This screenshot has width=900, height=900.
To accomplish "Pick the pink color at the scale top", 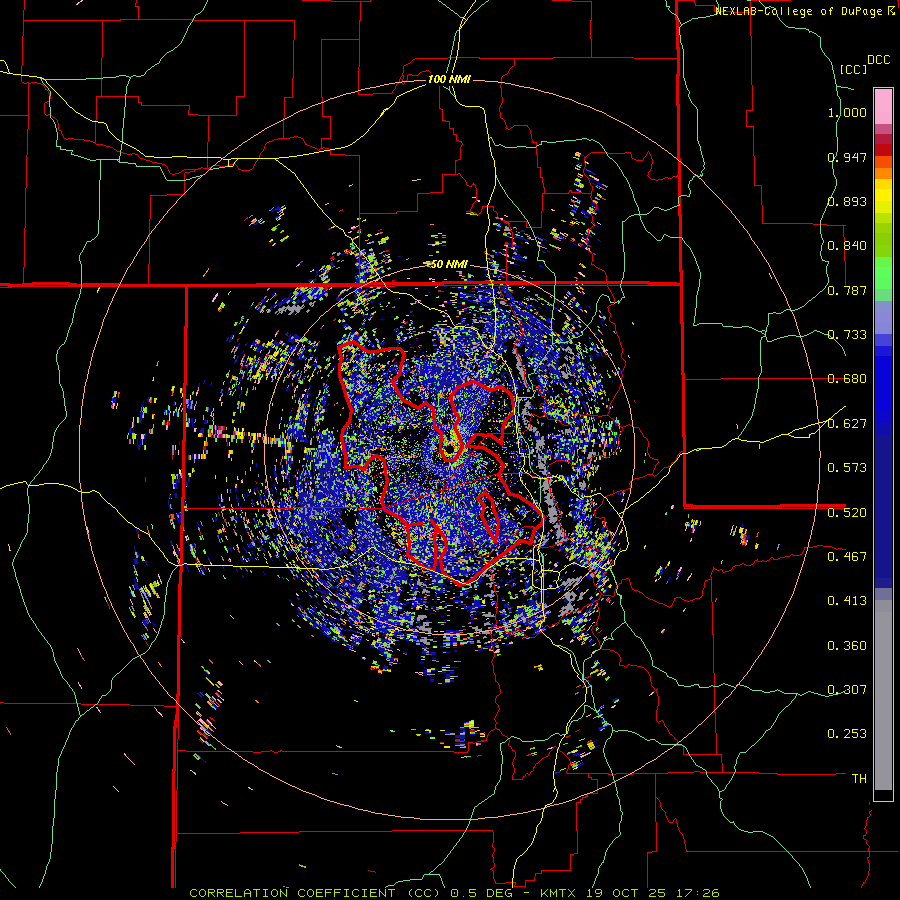I will 883,106.
